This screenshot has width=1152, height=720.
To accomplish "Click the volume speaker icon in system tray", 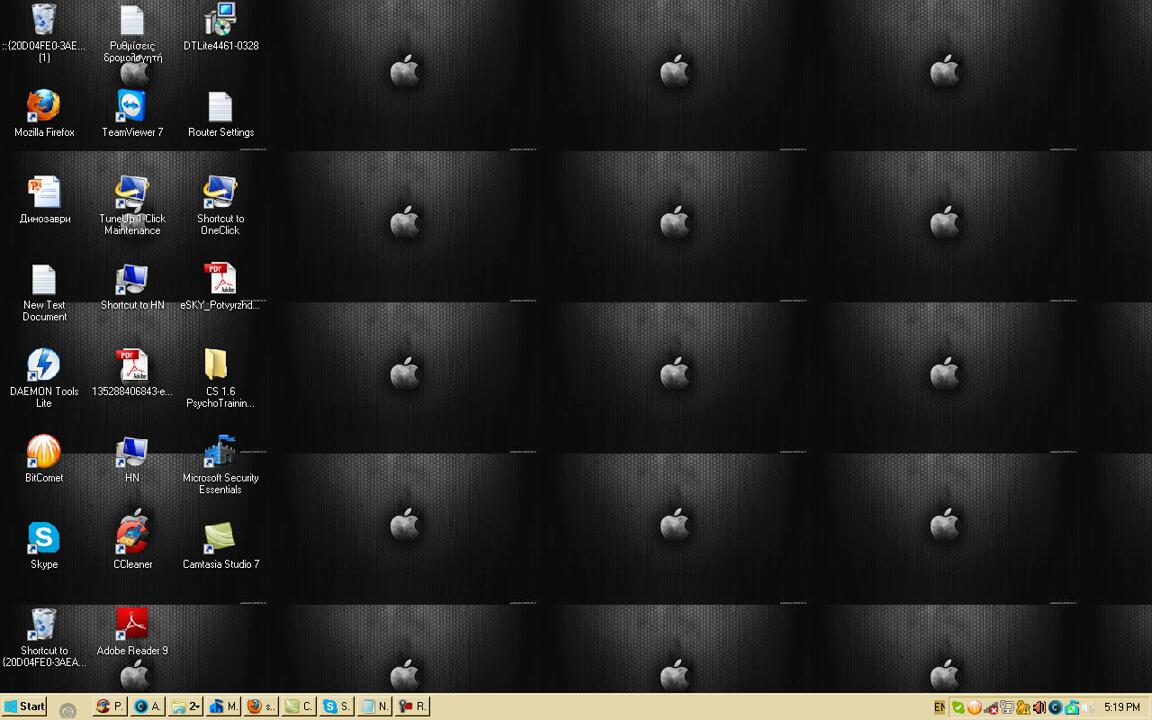I will (1039, 707).
